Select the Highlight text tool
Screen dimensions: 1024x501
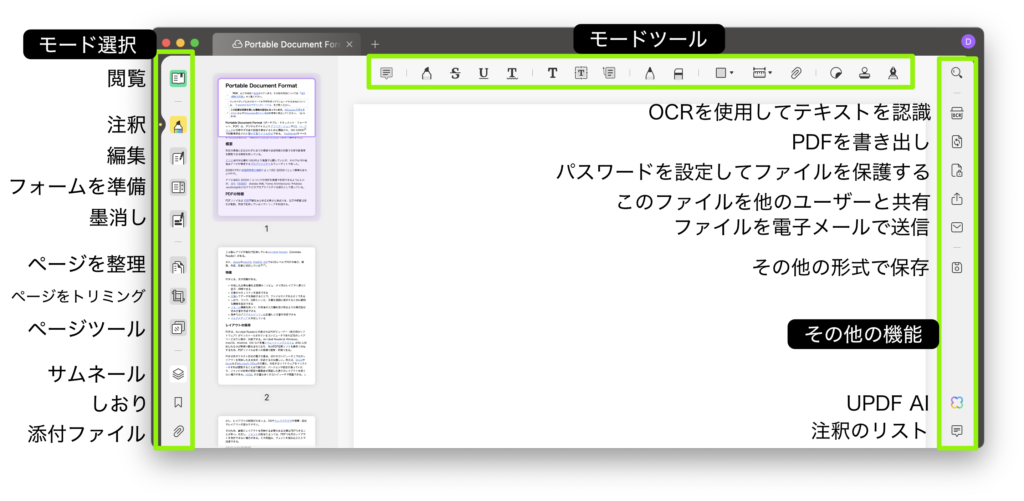pos(426,73)
